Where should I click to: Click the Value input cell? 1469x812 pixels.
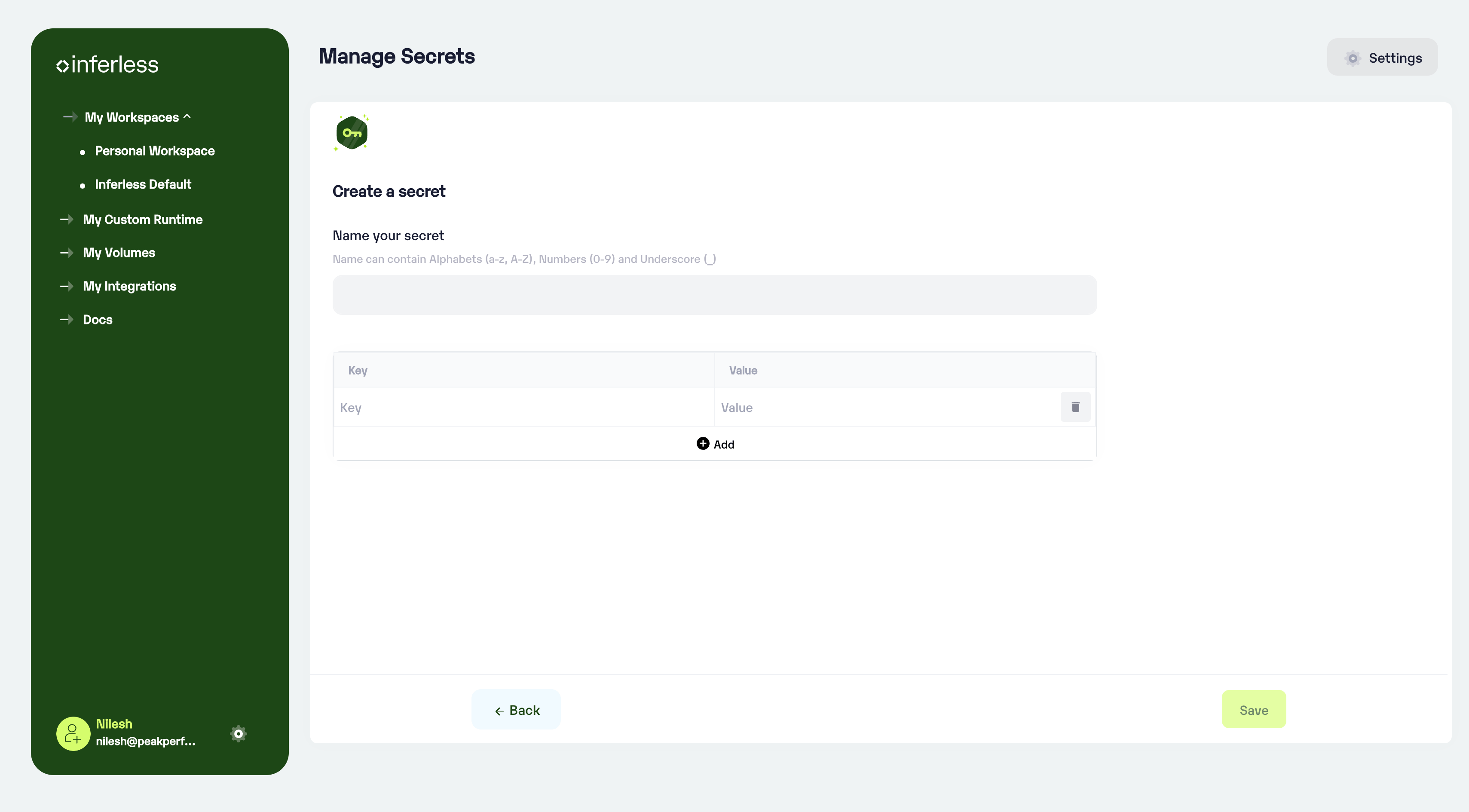[886, 407]
